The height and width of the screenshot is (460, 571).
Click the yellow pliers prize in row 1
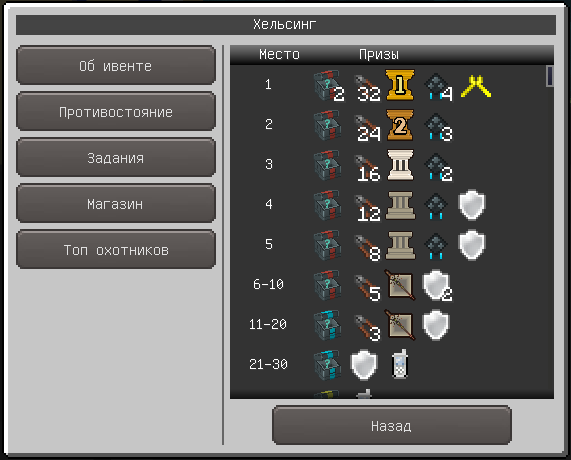(x=476, y=86)
